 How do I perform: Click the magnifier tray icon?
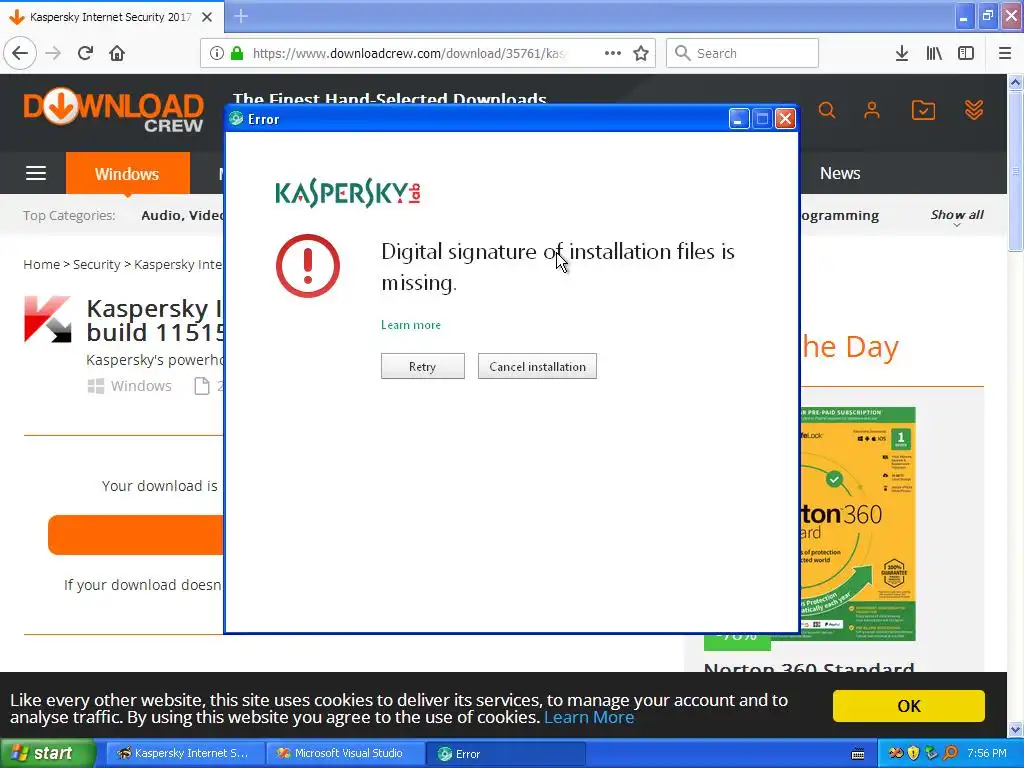point(950,754)
